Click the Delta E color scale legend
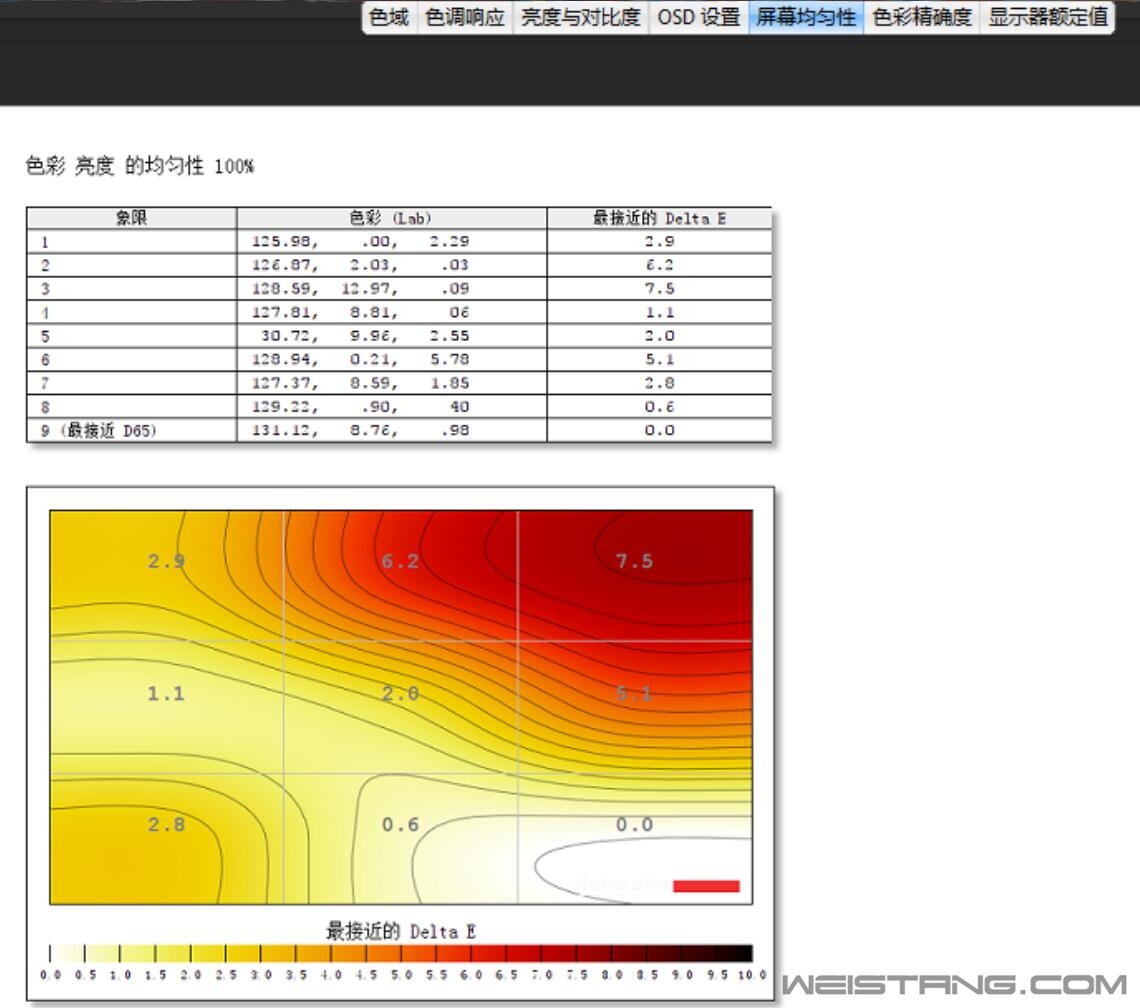1140x1008 pixels. tap(400, 953)
